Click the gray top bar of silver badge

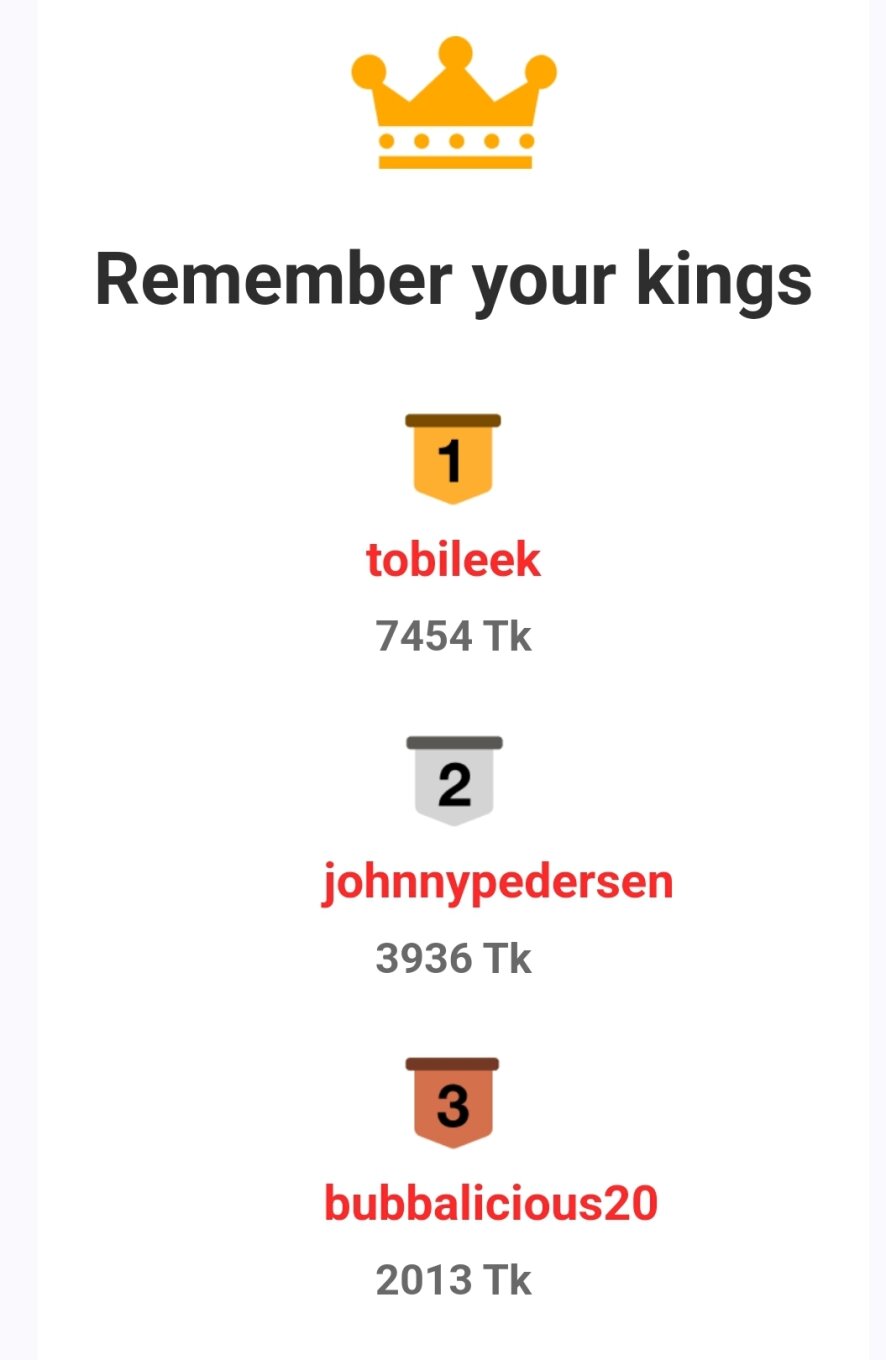pyautogui.click(x=454, y=743)
